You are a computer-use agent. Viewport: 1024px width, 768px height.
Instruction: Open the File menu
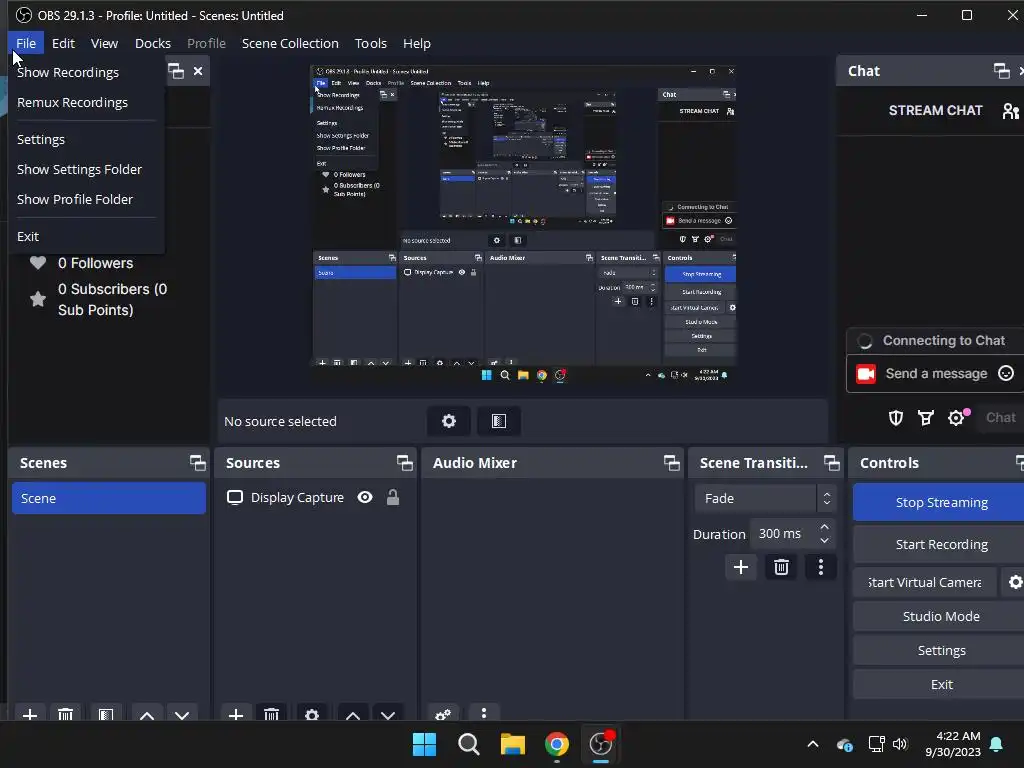pos(26,43)
